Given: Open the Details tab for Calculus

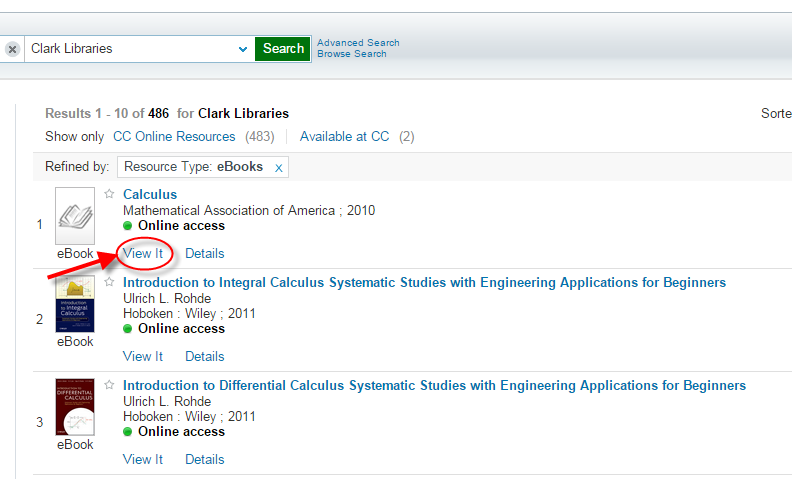Looking at the screenshot, I should (x=204, y=253).
